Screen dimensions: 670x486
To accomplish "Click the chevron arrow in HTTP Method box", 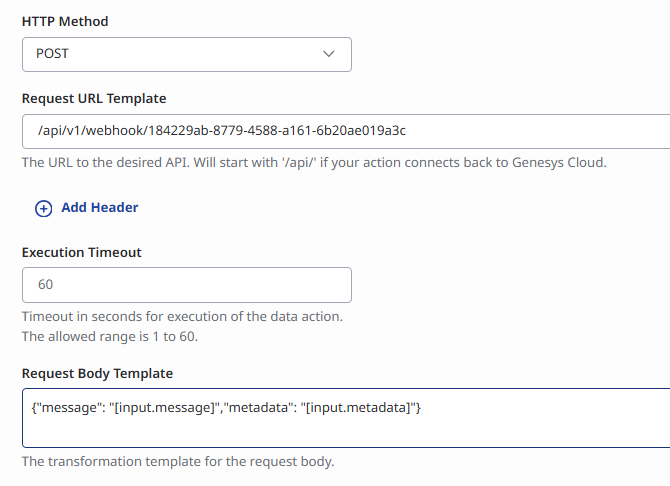I will [329, 54].
